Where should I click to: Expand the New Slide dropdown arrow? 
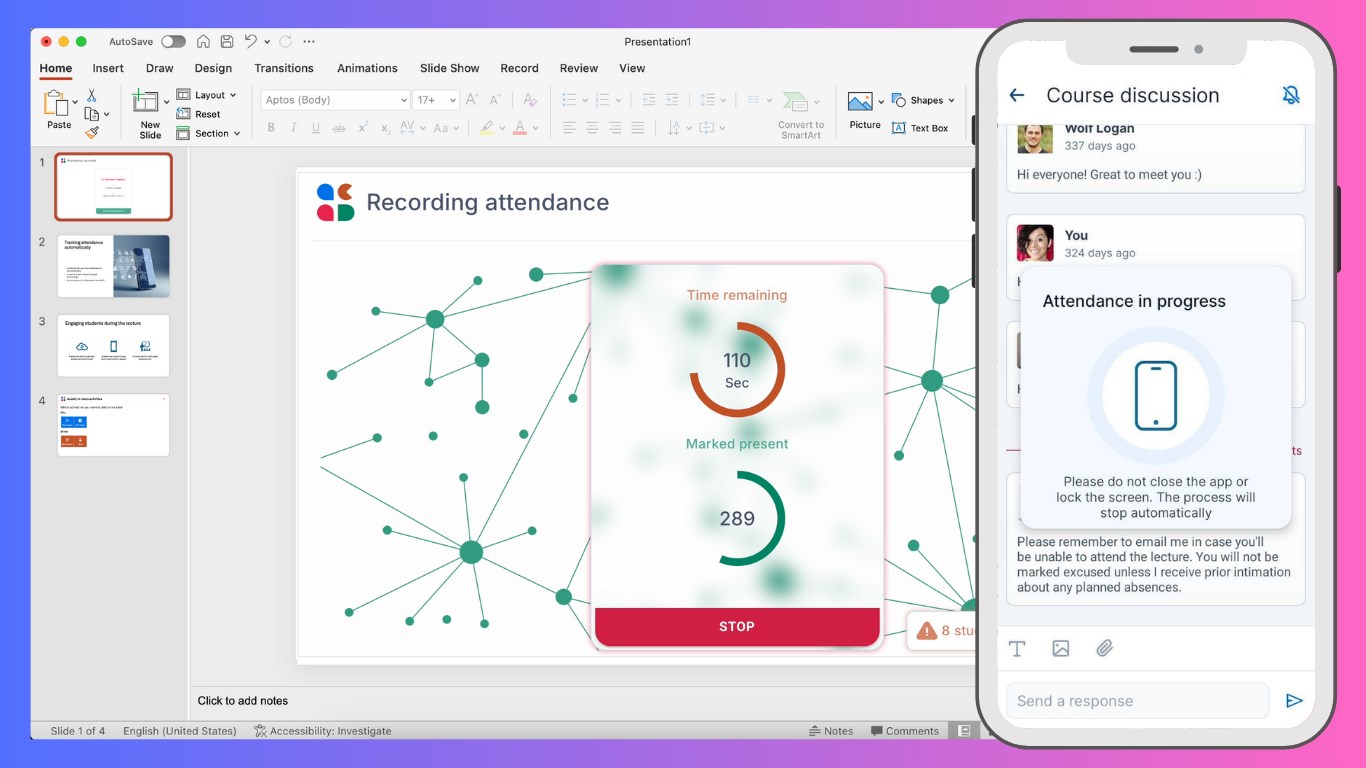167,102
